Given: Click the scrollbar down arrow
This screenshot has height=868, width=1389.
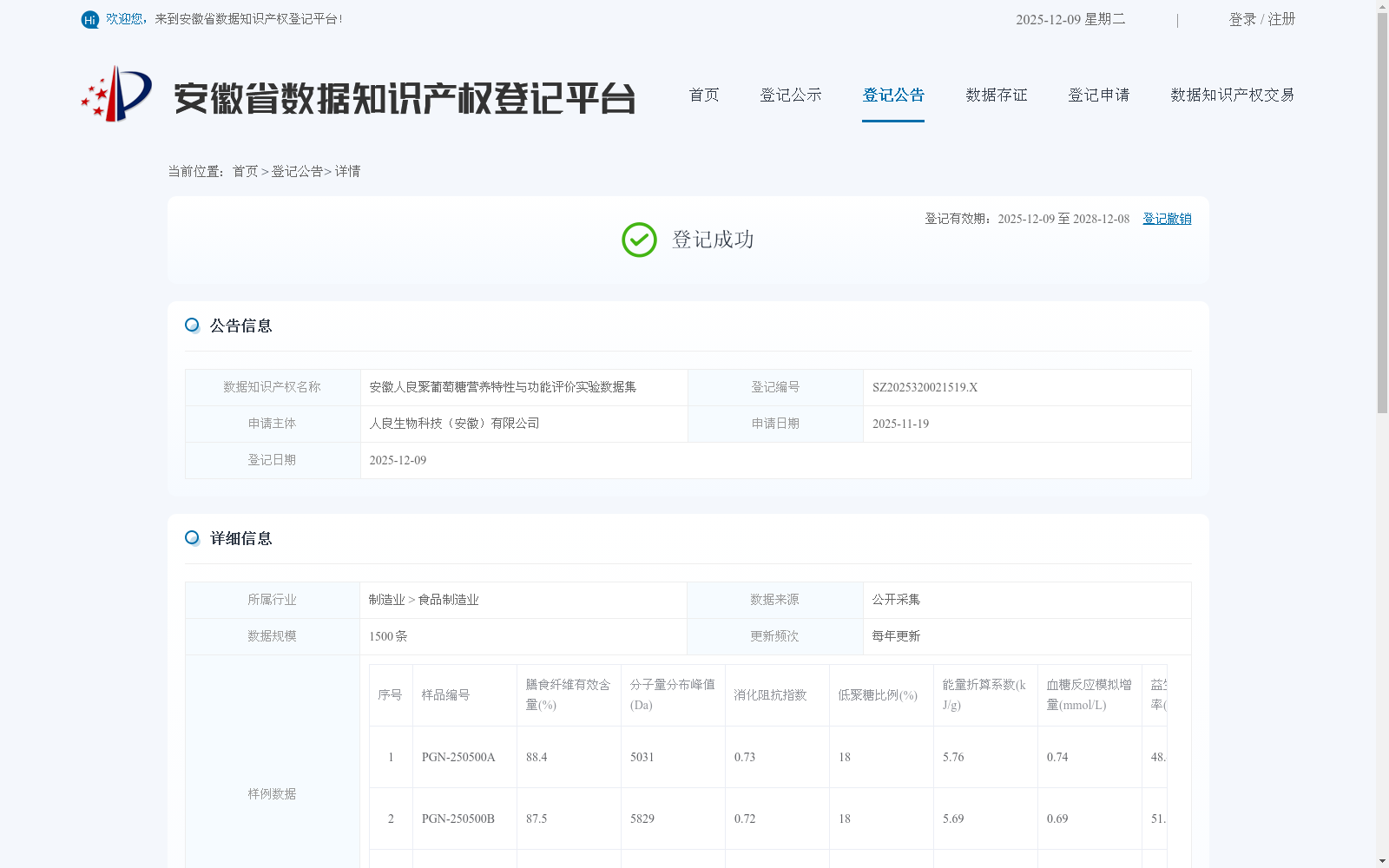Looking at the screenshot, I should (x=1382, y=861).
